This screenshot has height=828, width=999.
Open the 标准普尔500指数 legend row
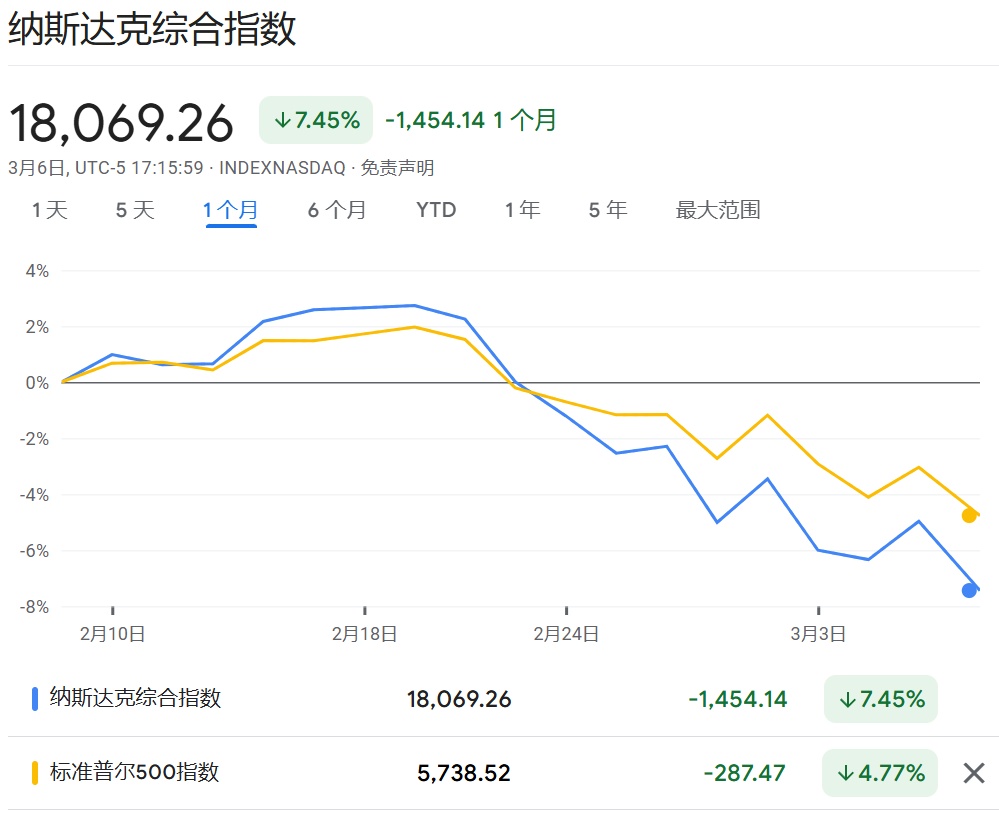click(x=134, y=772)
